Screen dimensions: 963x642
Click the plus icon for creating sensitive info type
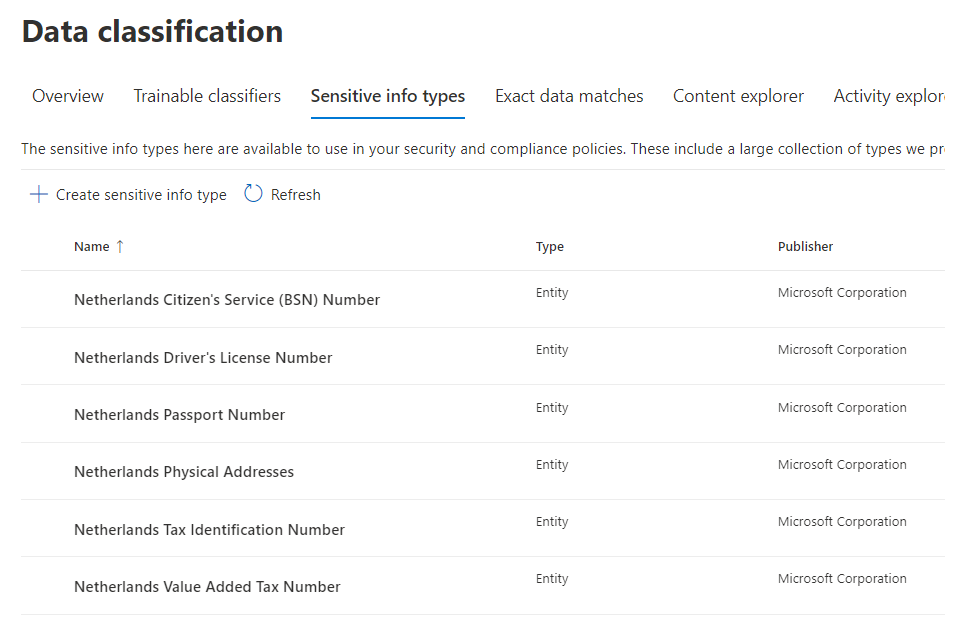tap(38, 195)
